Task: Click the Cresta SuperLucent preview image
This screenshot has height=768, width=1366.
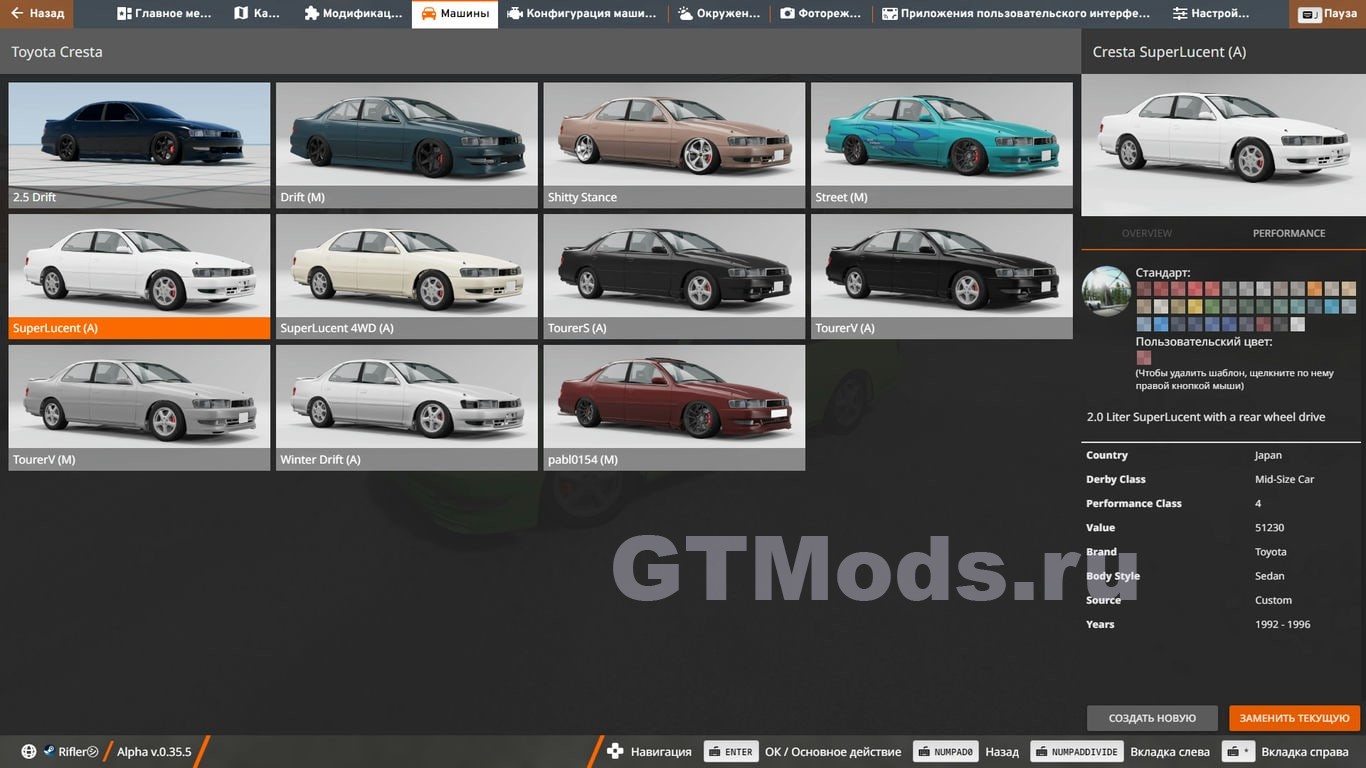Action: (1223, 145)
